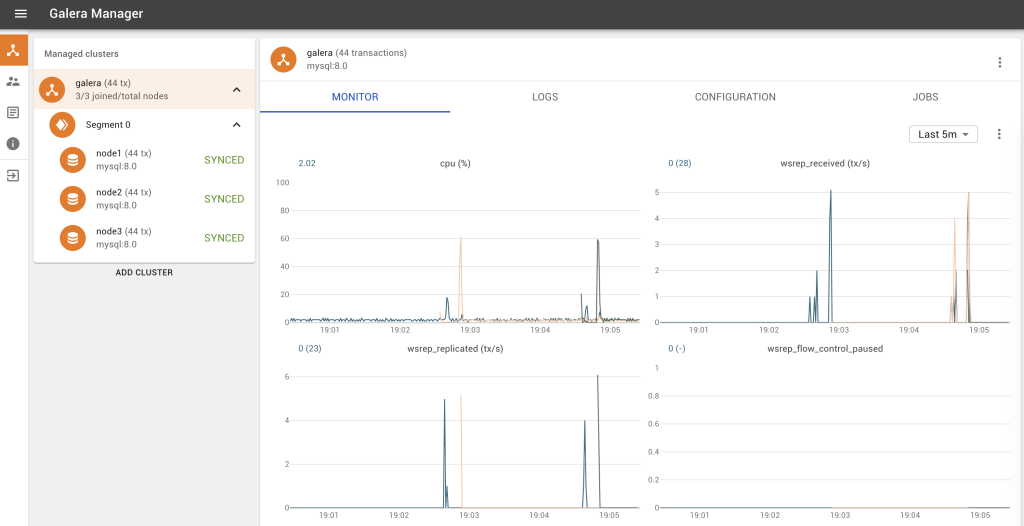Switch to the LOGS tab
The width and height of the screenshot is (1024, 526).
[x=545, y=97]
